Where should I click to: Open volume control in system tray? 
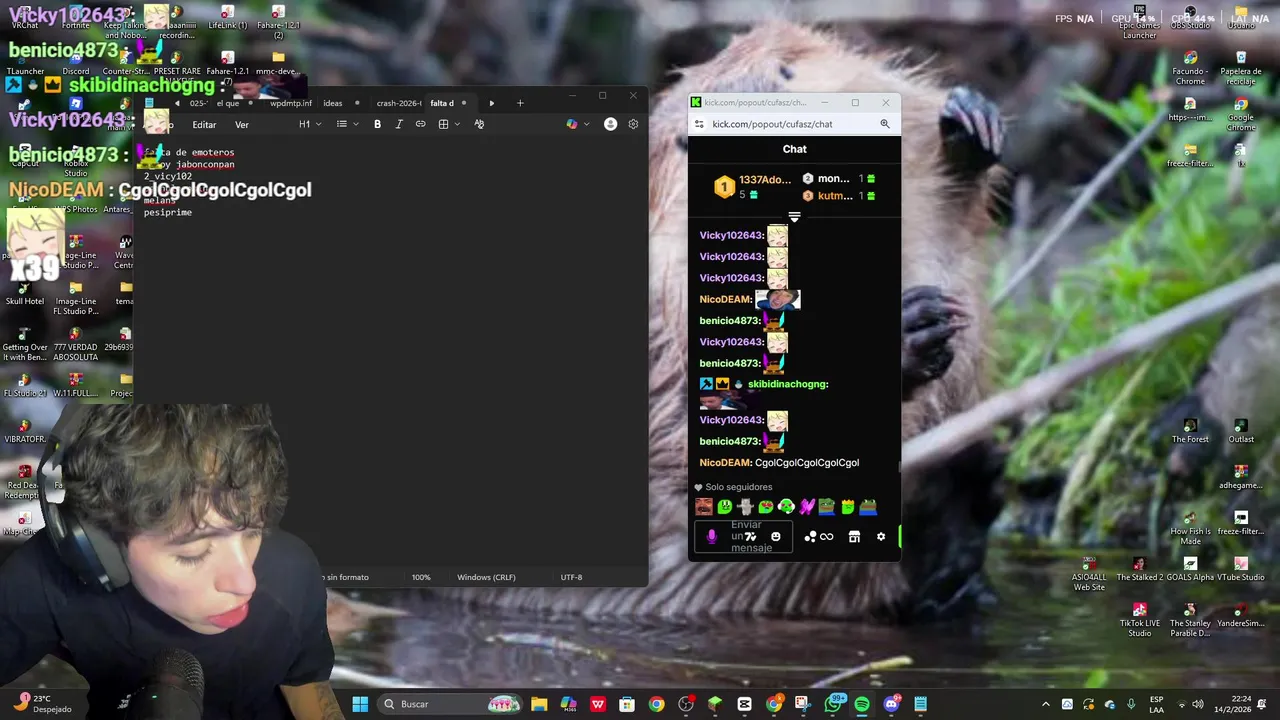[1198, 704]
